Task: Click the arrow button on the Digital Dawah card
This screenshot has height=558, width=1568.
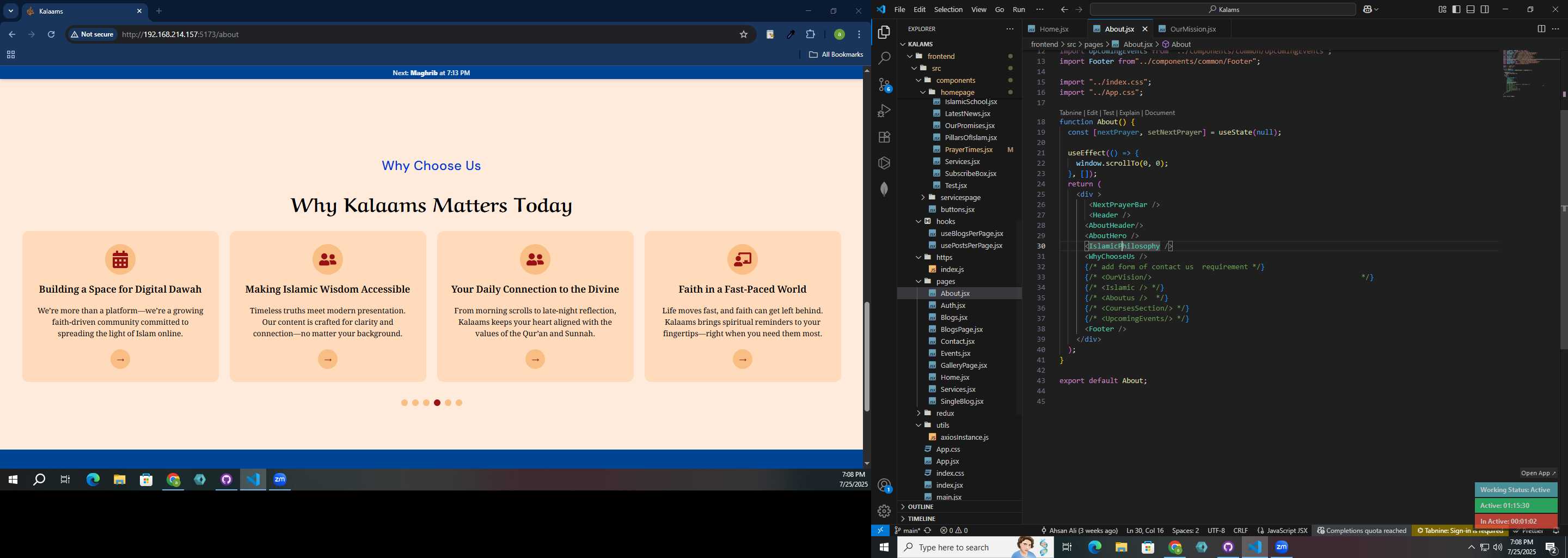Action: click(120, 360)
